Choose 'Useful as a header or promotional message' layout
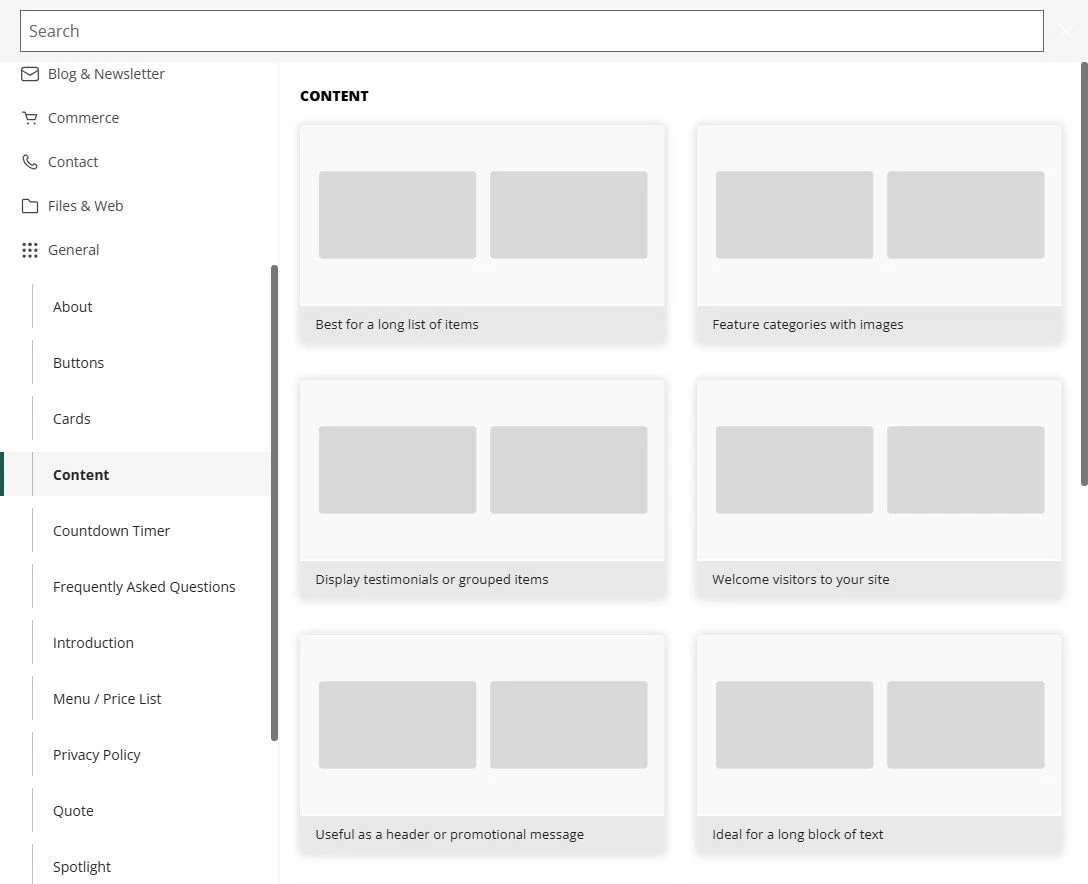This screenshot has height=884, width=1088. coord(482,743)
